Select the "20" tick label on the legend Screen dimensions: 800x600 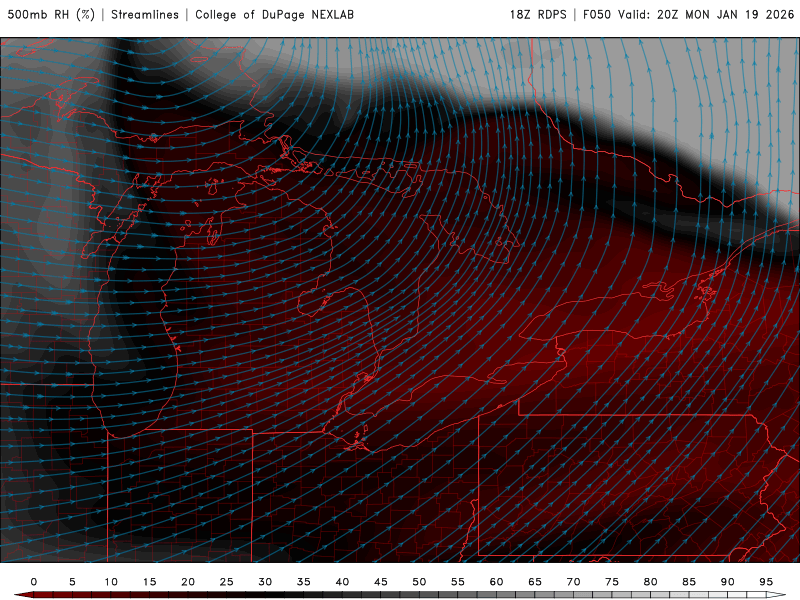(188, 582)
